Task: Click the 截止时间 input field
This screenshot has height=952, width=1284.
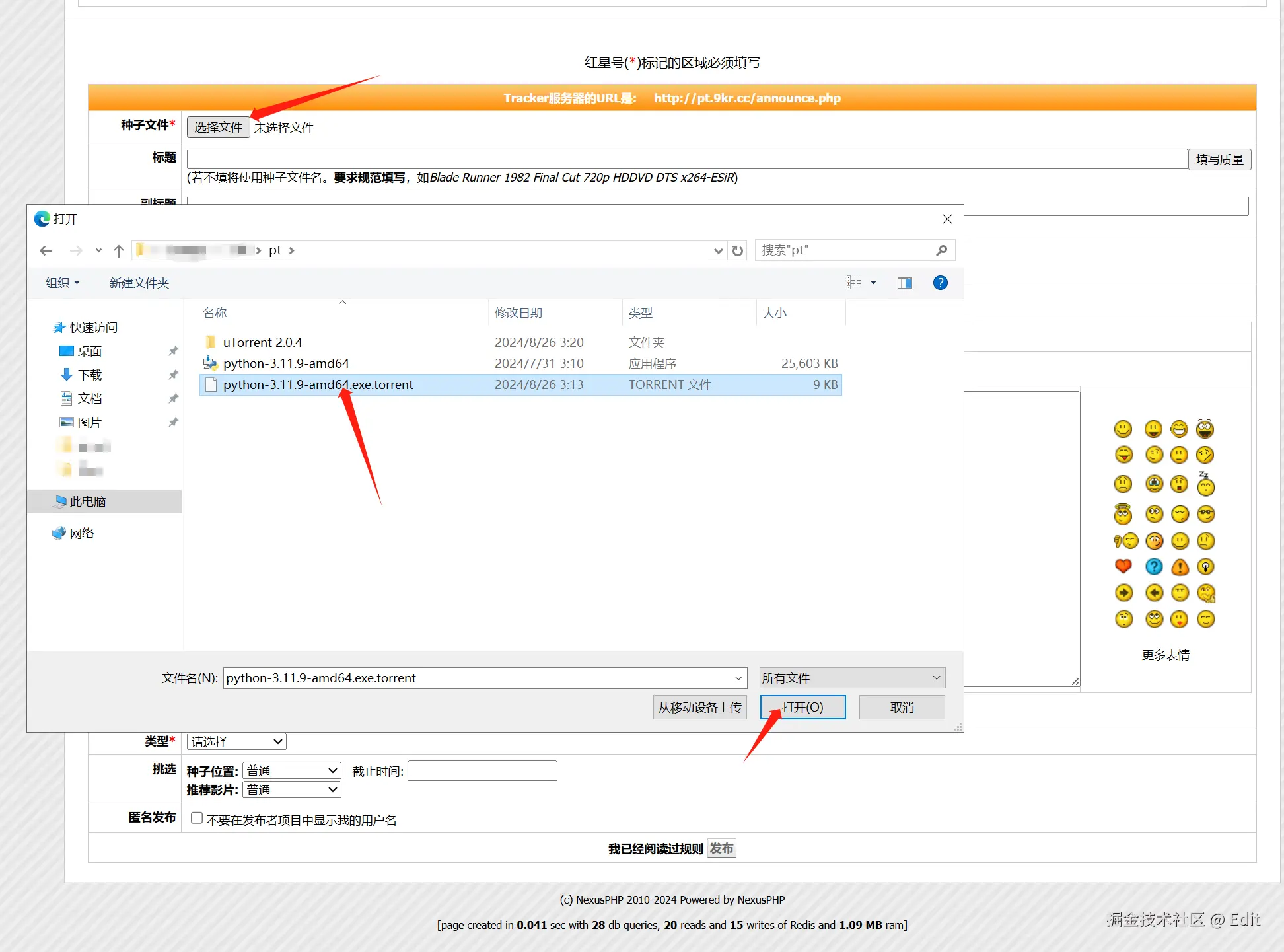Action: tap(482, 770)
